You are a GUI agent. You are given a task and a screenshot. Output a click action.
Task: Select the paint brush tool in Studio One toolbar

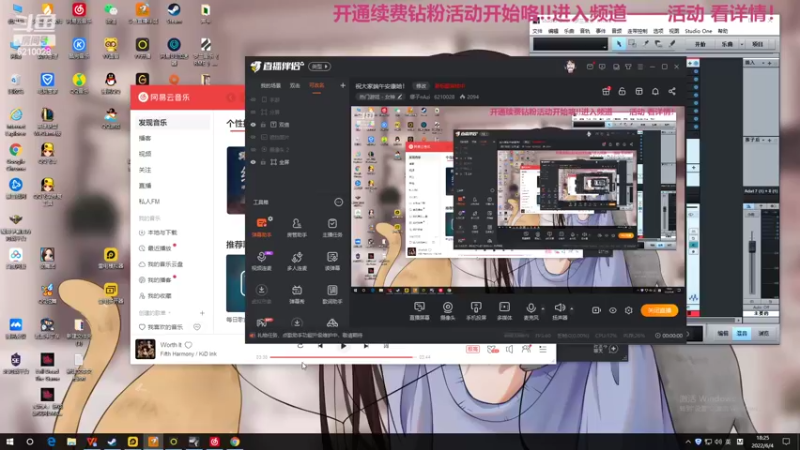(x=672, y=44)
